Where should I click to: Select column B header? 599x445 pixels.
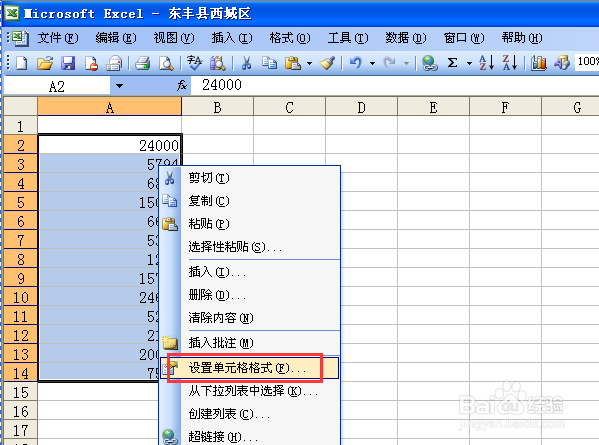(217, 107)
